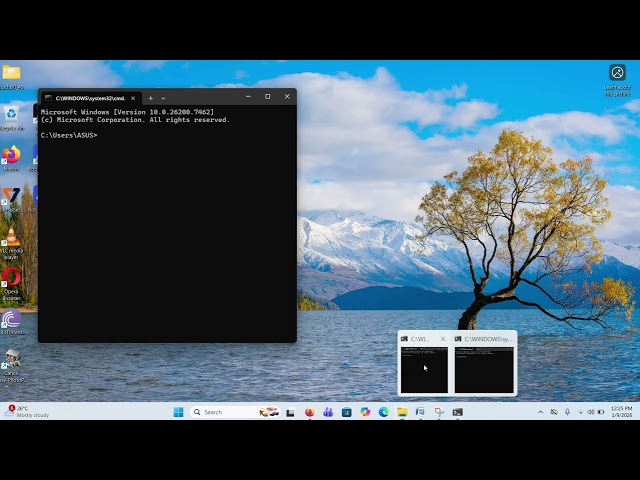
Task: Open Task View on the taskbar
Action: pos(290,412)
